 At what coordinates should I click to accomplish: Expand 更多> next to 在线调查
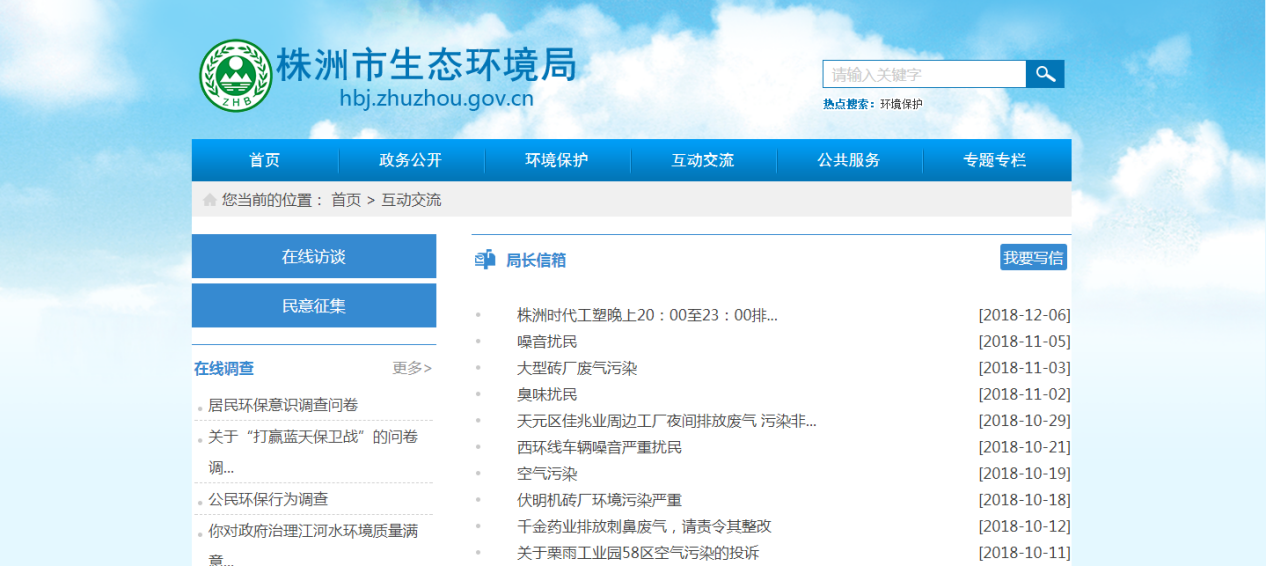coord(412,368)
